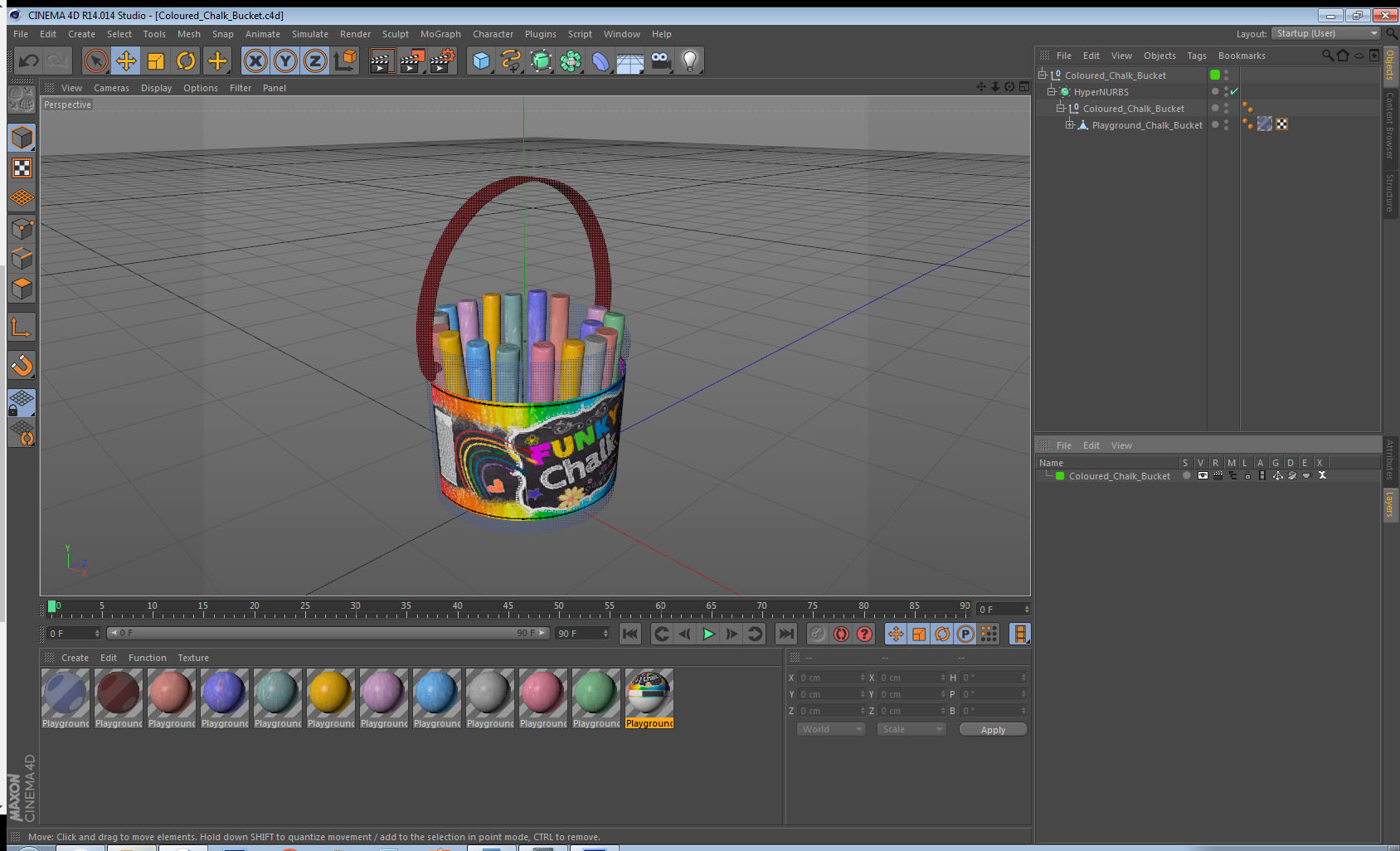The height and width of the screenshot is (851, 1400).
Task: Open the viewport Display menu
Action: tap(156, 88)
